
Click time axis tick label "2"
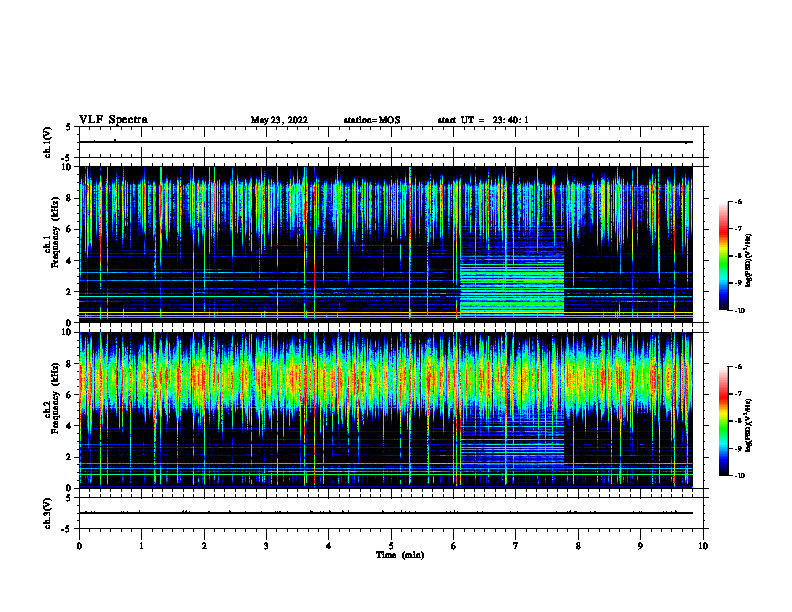coord(204,546)
